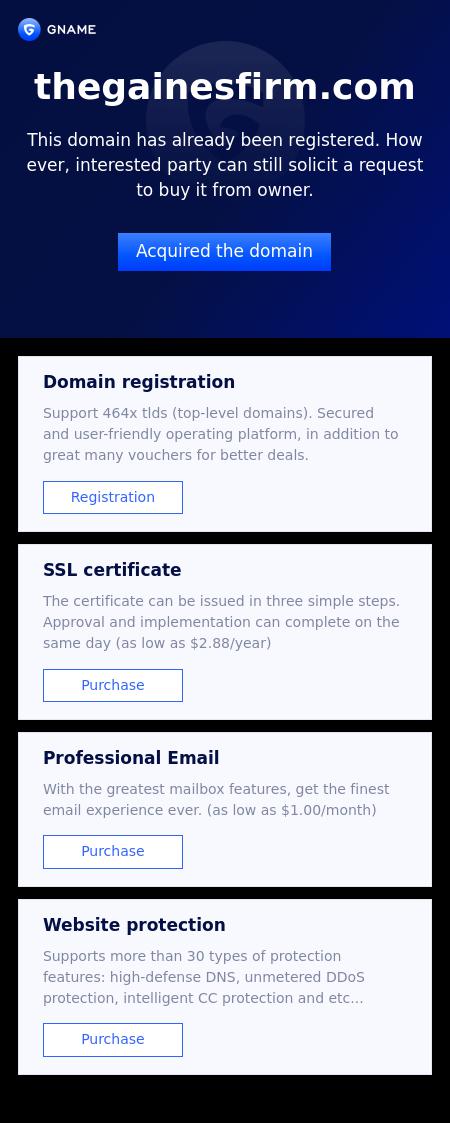
Task: Click Purchase under Website protection
Action: (x=112, y=1039)
